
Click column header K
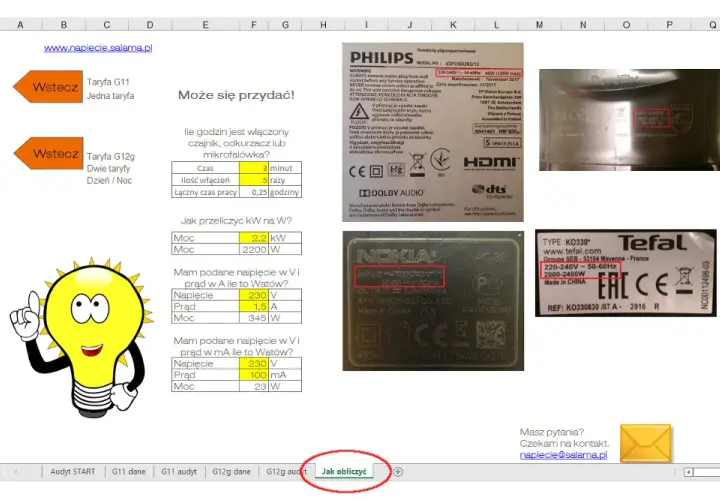(x=453, y=25)
